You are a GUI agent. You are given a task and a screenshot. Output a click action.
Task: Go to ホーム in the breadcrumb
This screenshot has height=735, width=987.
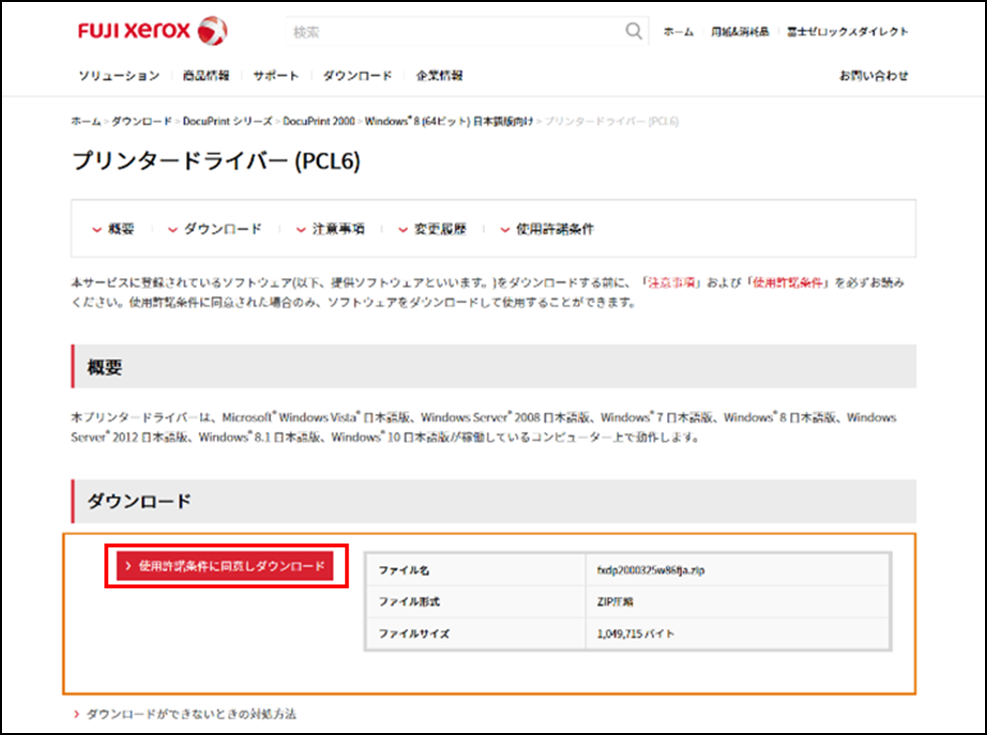(x=86, y=121)
